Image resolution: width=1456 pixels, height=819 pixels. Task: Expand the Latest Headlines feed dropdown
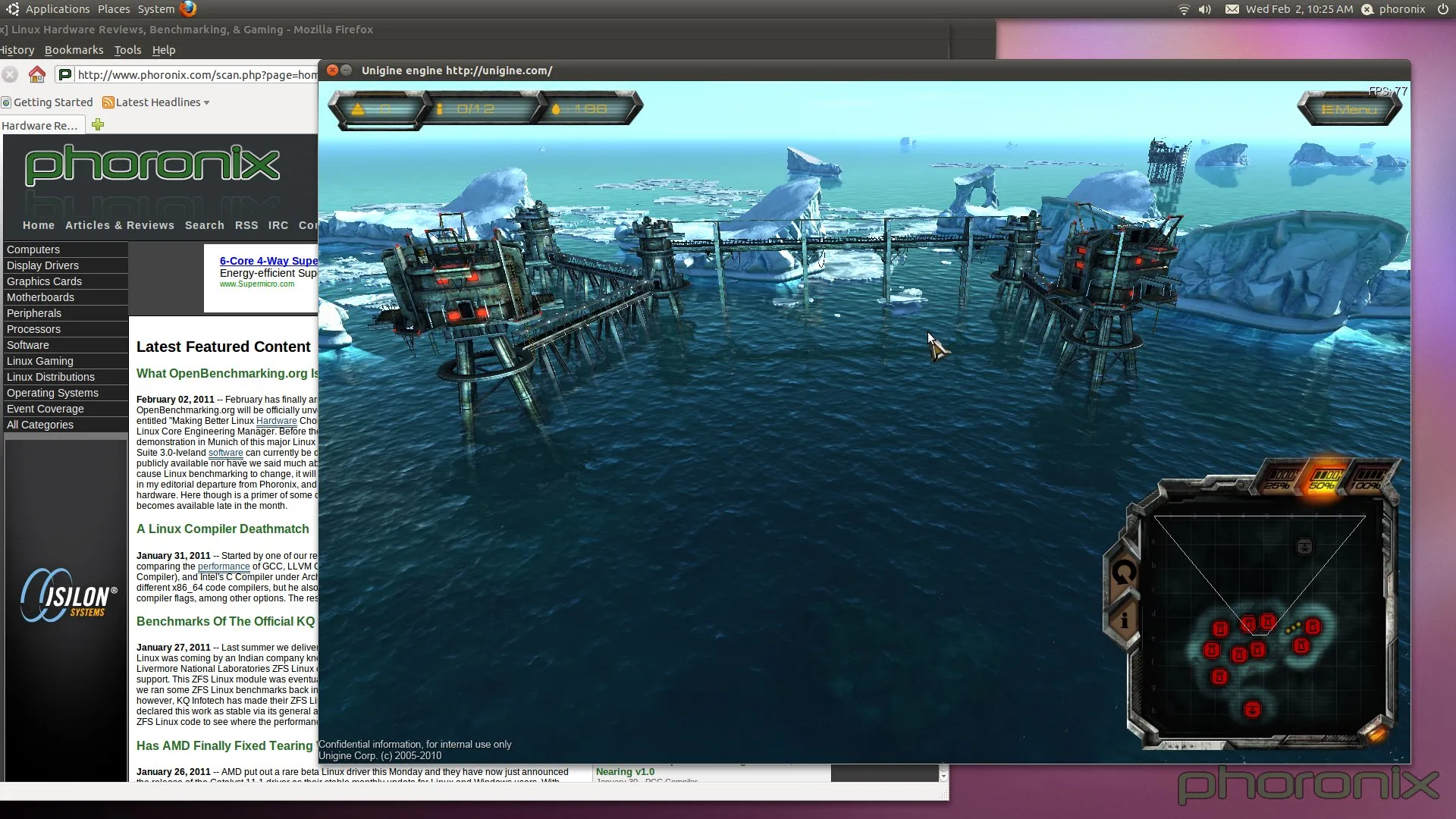(206, 102)
